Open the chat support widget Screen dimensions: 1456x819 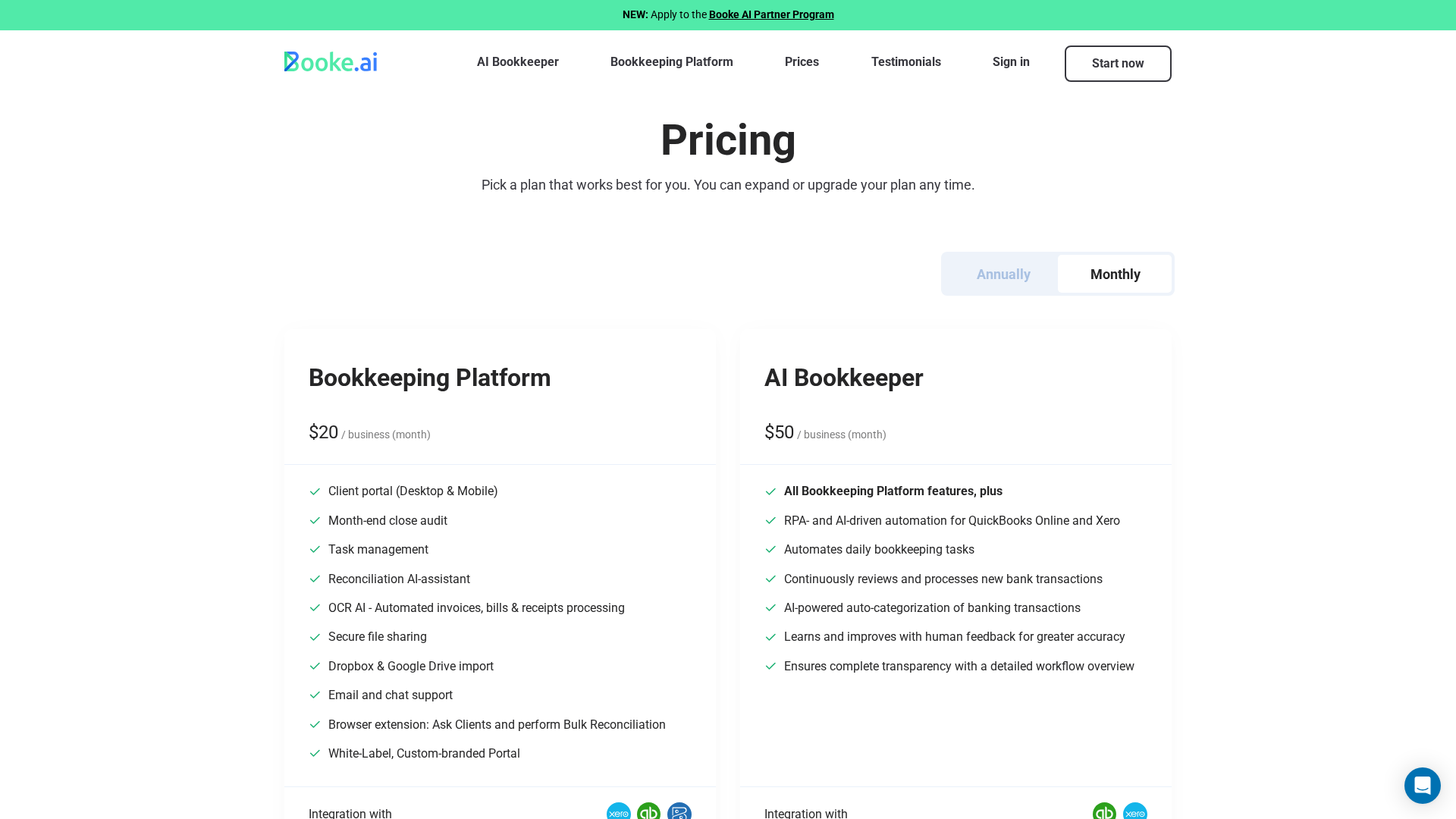coord(1422,786)
